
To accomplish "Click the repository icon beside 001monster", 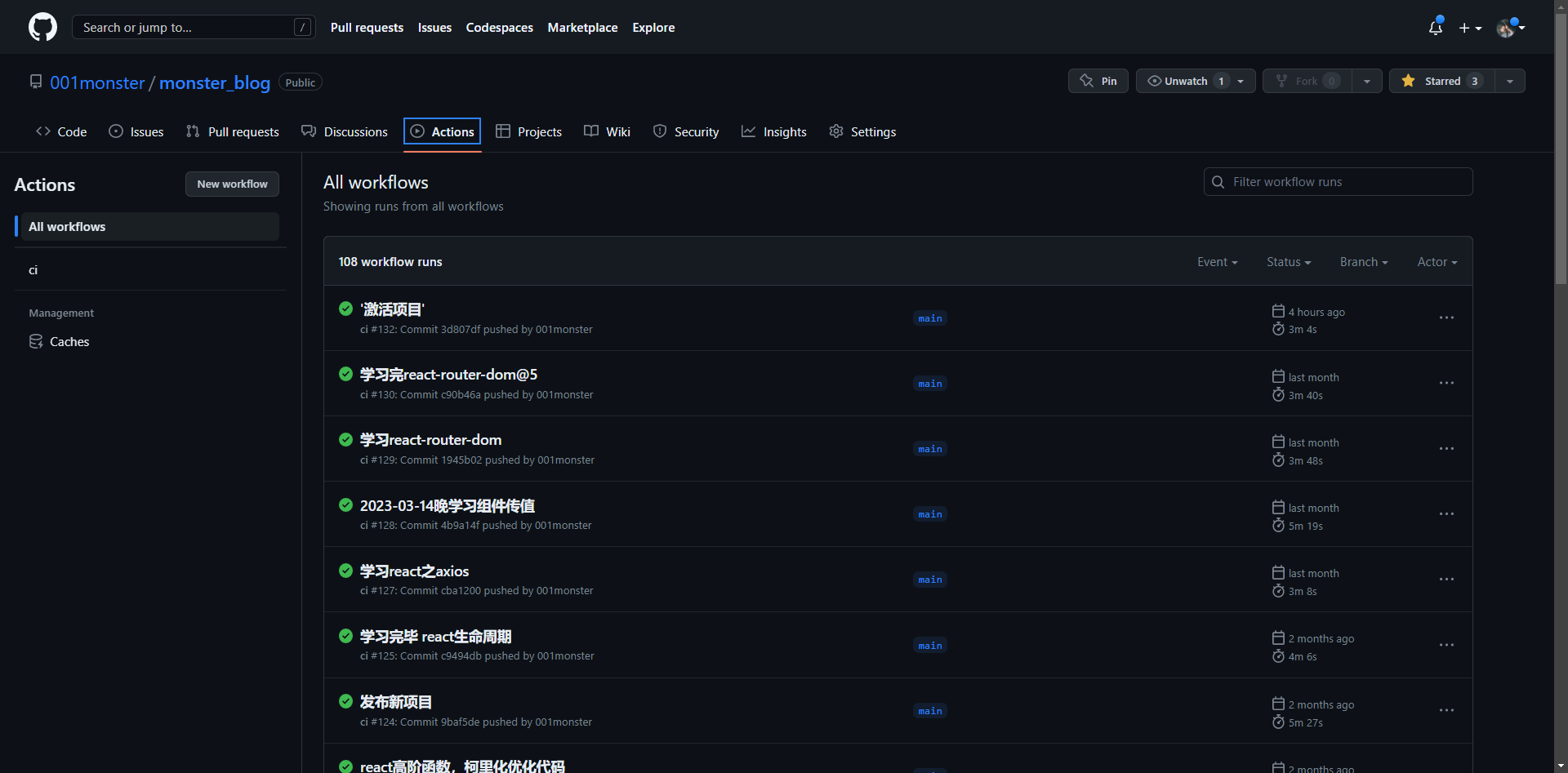I will tap(36, 82).
